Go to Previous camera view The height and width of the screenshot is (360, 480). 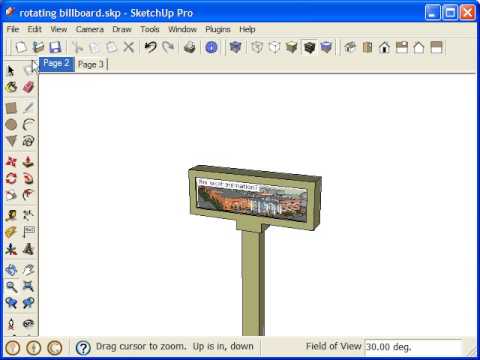pos(11,303)
